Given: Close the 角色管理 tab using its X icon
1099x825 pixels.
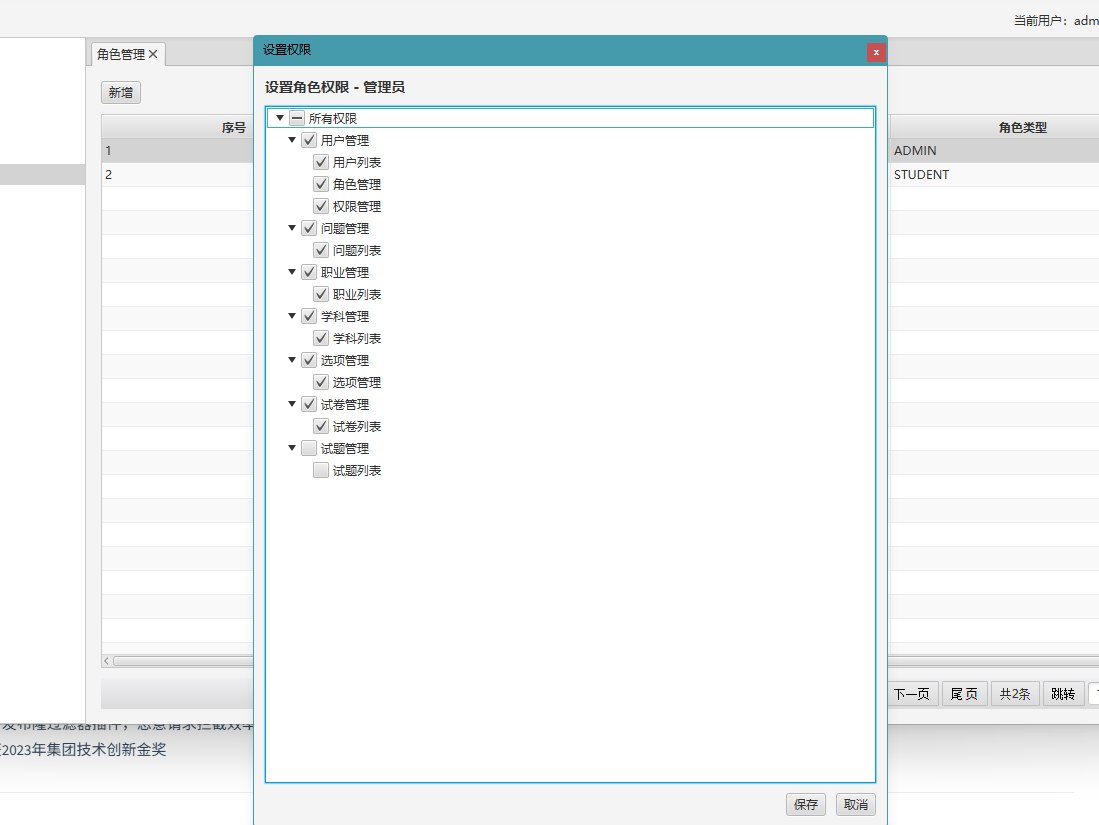Looking at the screenshot, I should (153, 54).
